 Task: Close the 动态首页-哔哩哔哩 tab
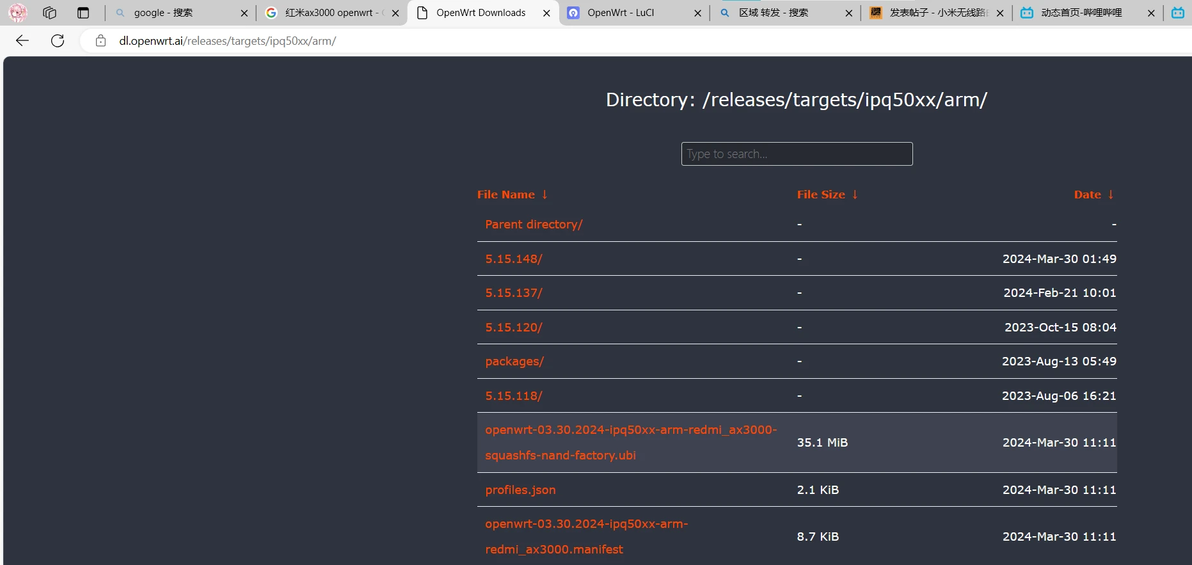[x=1151, y=13]
